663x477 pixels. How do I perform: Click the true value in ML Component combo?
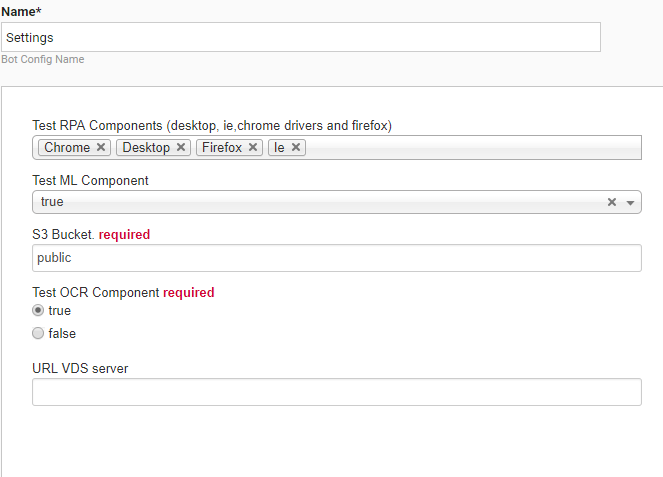click(52, 202)
